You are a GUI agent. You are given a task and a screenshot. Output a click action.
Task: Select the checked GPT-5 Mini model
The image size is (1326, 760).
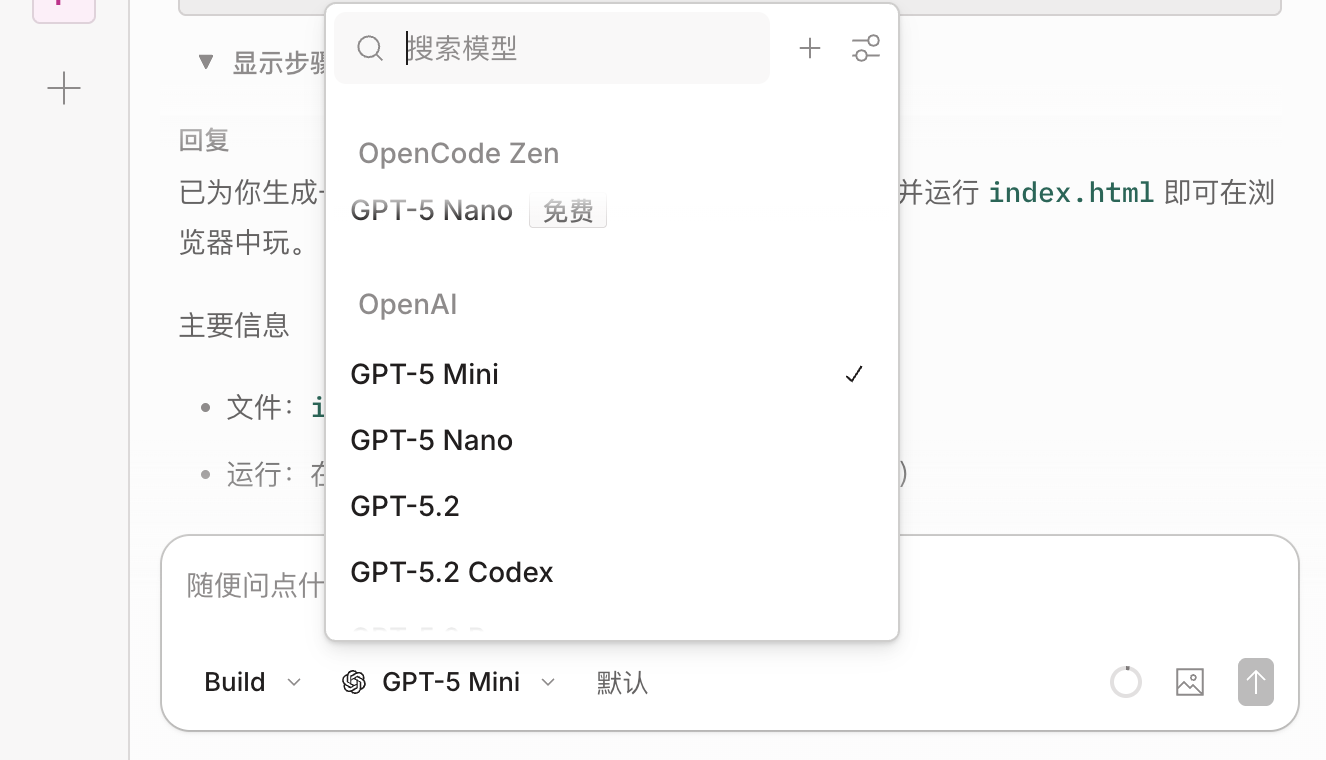[x=425, y=374]
